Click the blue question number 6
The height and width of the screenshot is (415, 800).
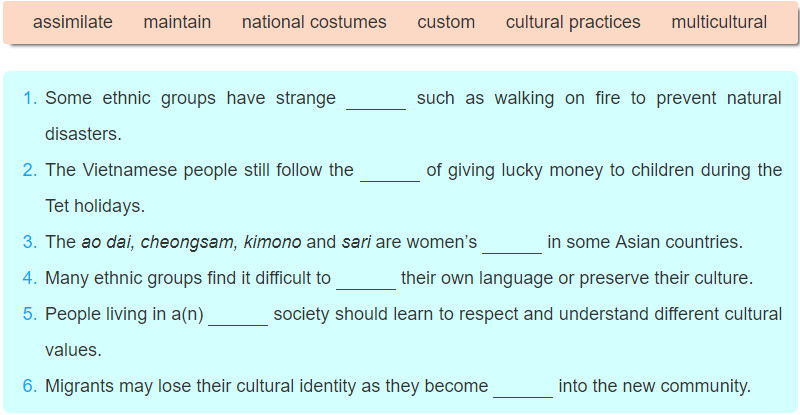point(29,387)
